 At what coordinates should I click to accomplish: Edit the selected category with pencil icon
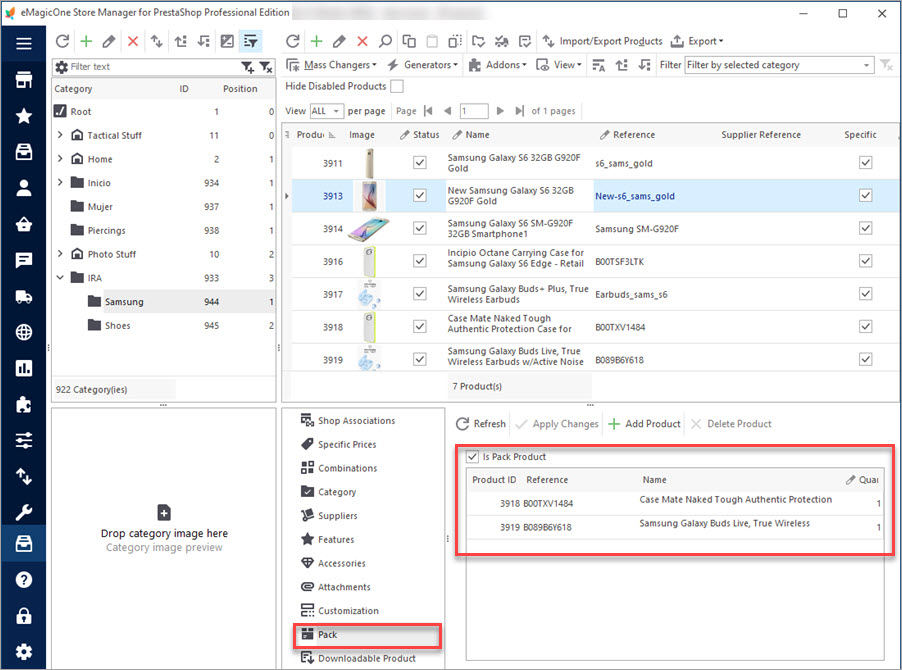(109, 41)
